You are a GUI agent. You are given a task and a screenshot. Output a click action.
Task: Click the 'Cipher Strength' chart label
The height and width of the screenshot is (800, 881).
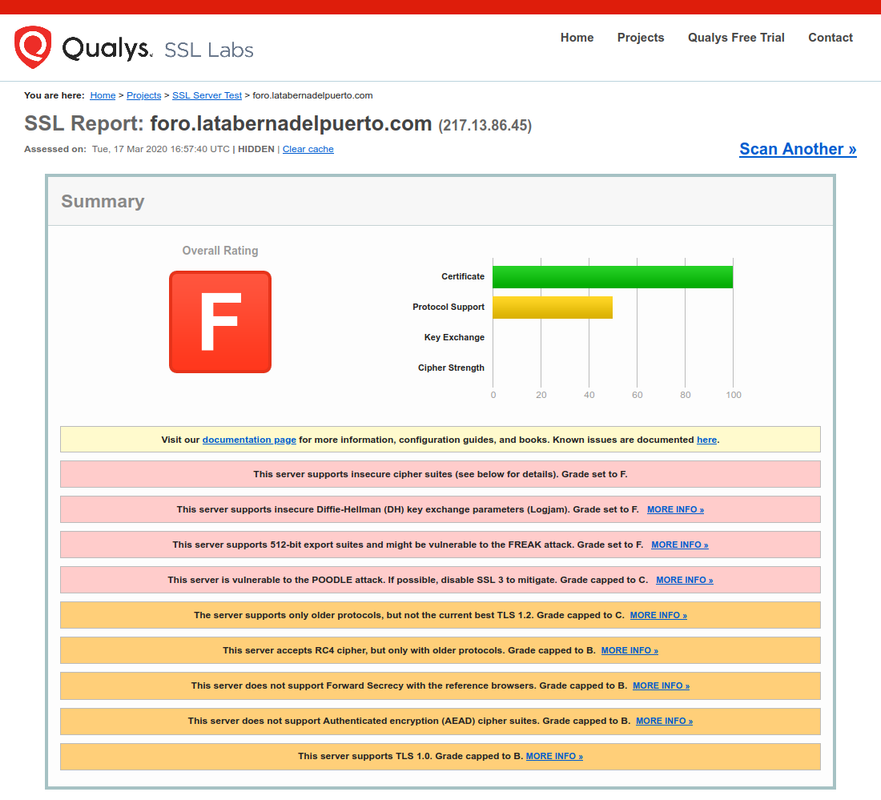(451, 367)
